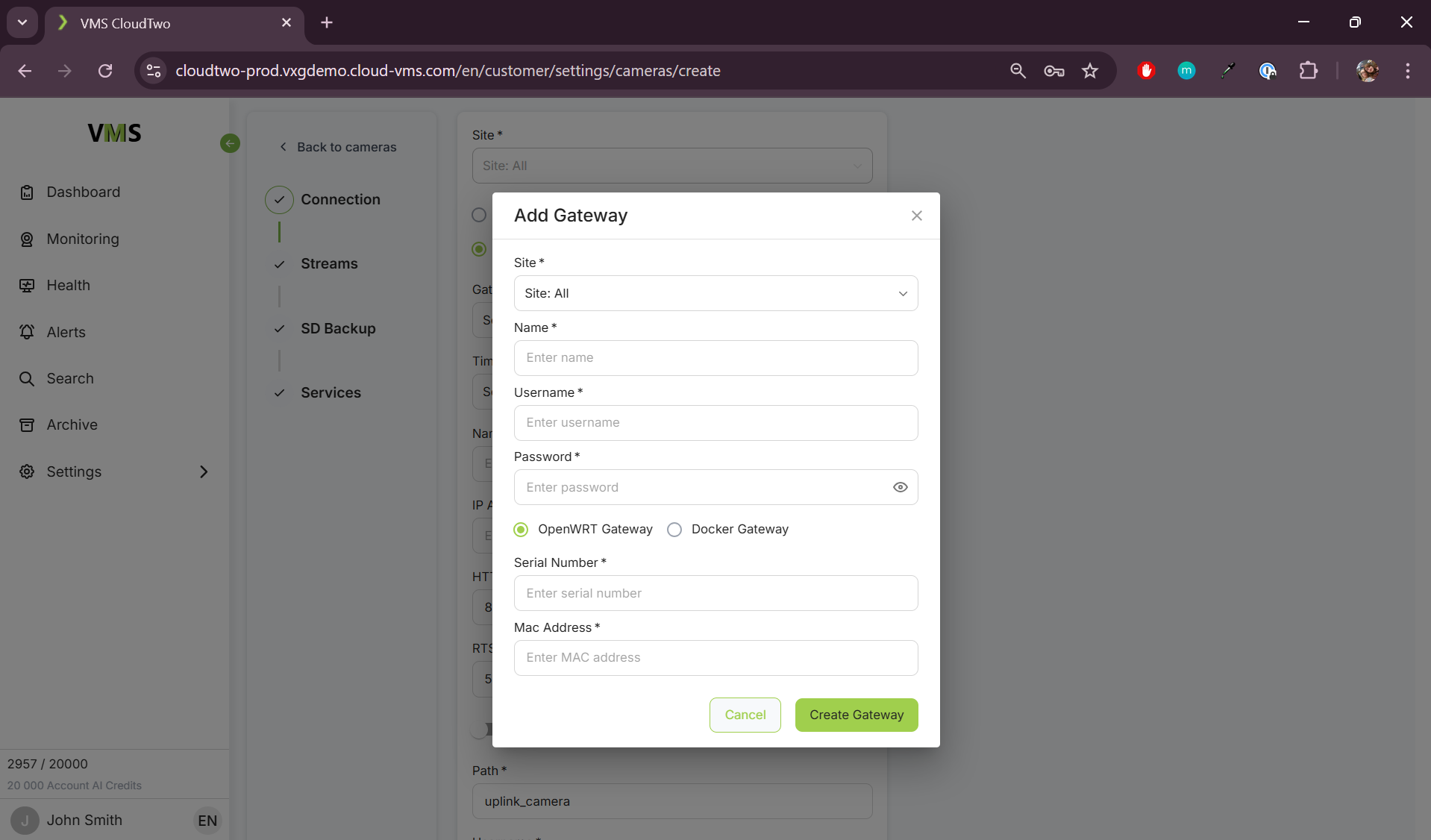Viewport: 1431px width, 840px height.
Task: Click the Archive box icon
Action: (27, 425)
